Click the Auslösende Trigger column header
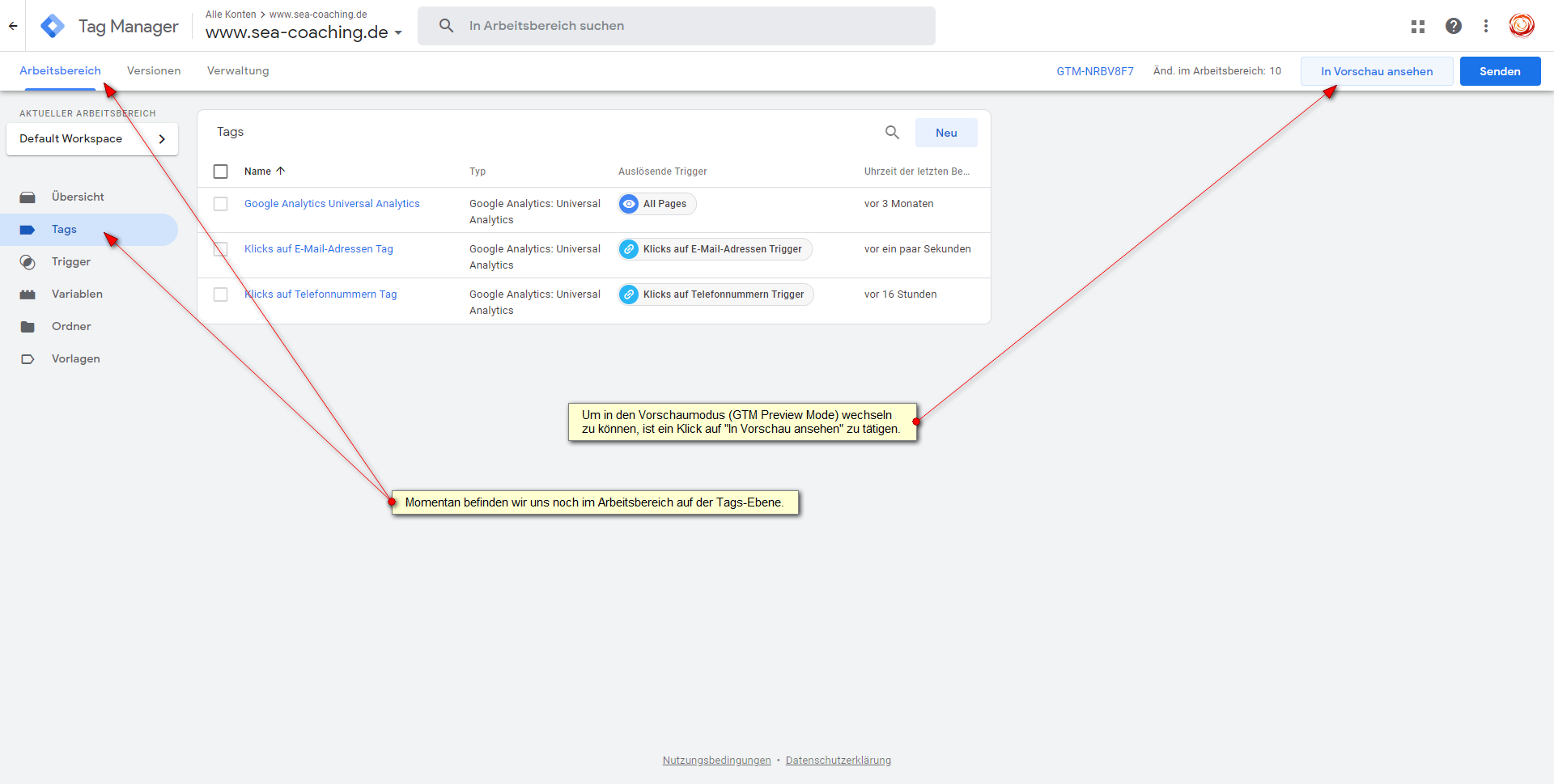The height and width of the screenshot is (784, 1554). [663, 172]
